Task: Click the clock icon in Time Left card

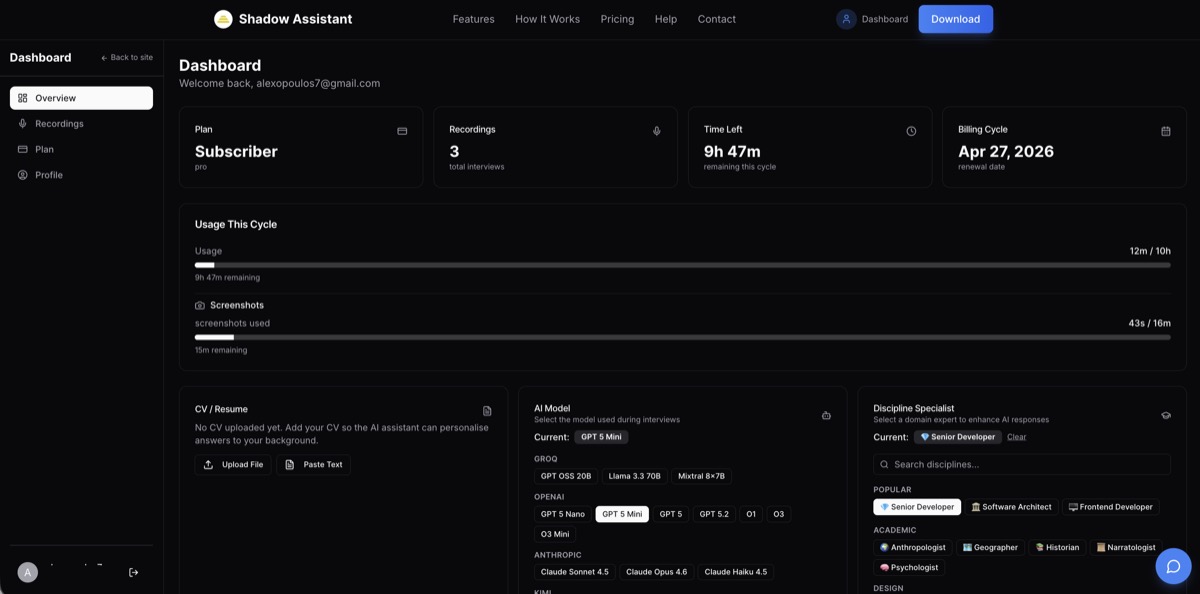Action: 911,131
